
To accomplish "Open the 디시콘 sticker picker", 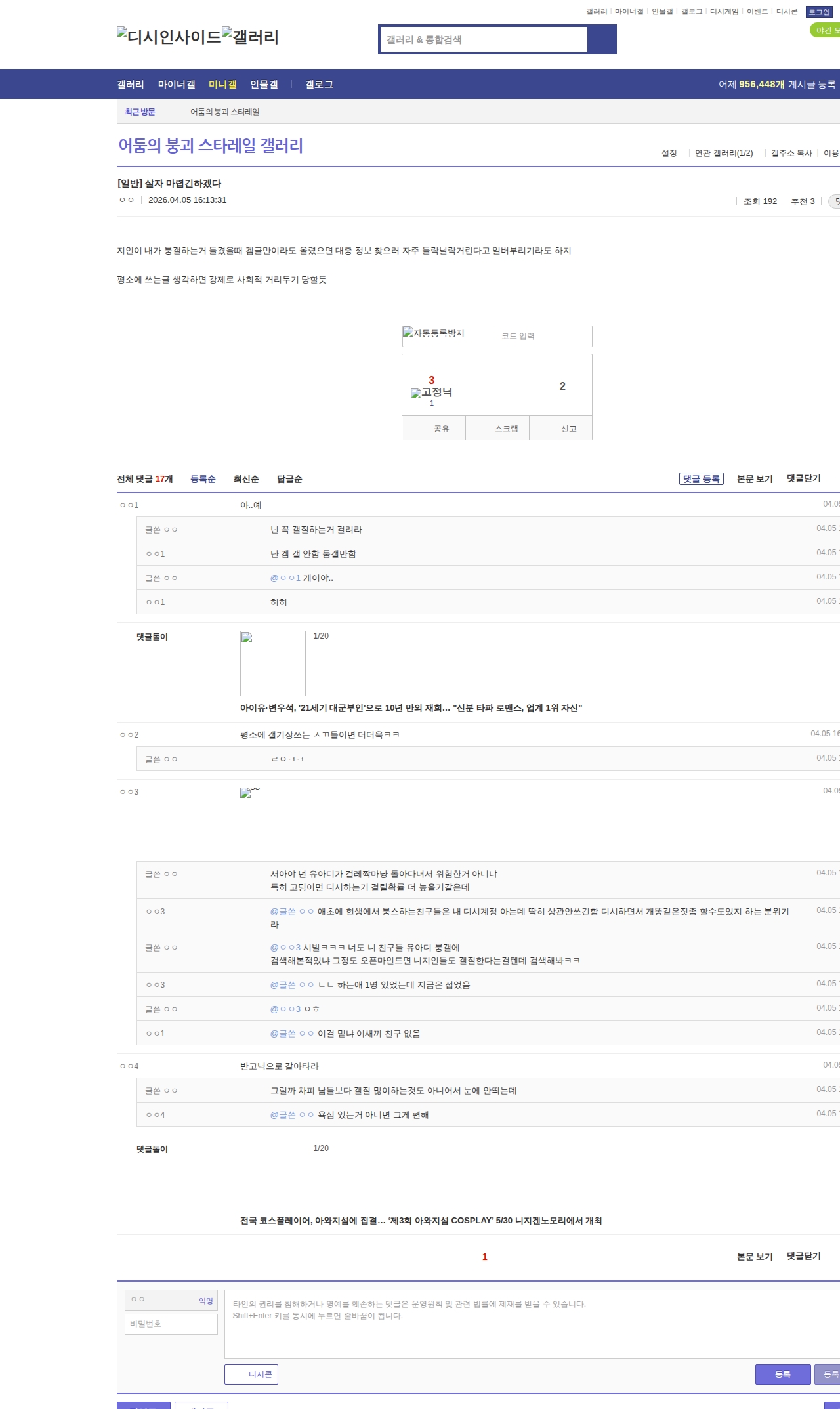I will [251, 1374].
